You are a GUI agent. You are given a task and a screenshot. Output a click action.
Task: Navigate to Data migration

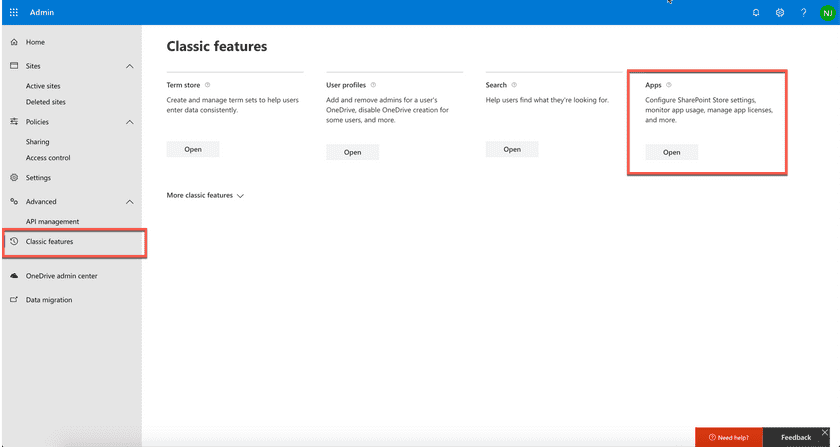(49, 300)
